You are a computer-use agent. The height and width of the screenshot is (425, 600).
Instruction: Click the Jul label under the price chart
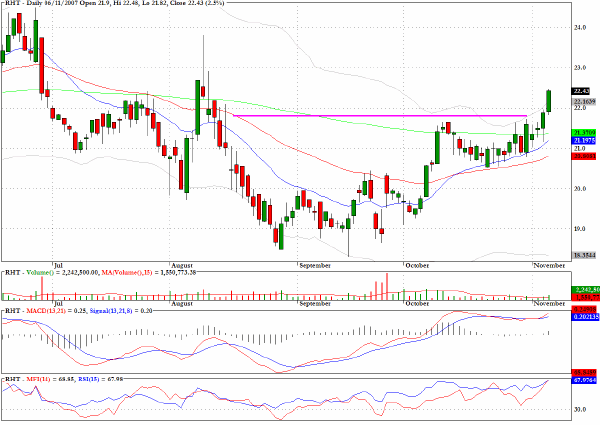(58, 265)
